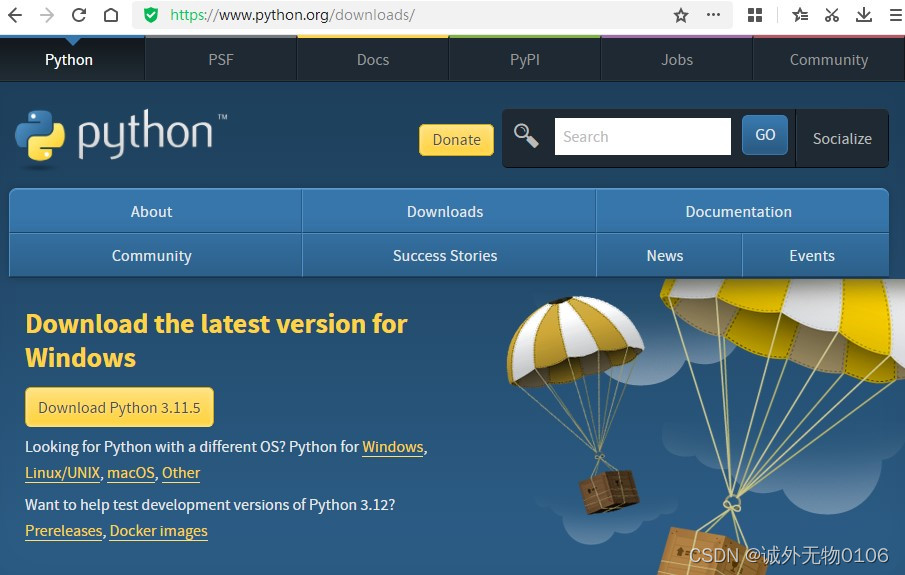This screenshot has height=575, width=905.
Task: Open the Community top tab
Action: [x=829, y=60]
